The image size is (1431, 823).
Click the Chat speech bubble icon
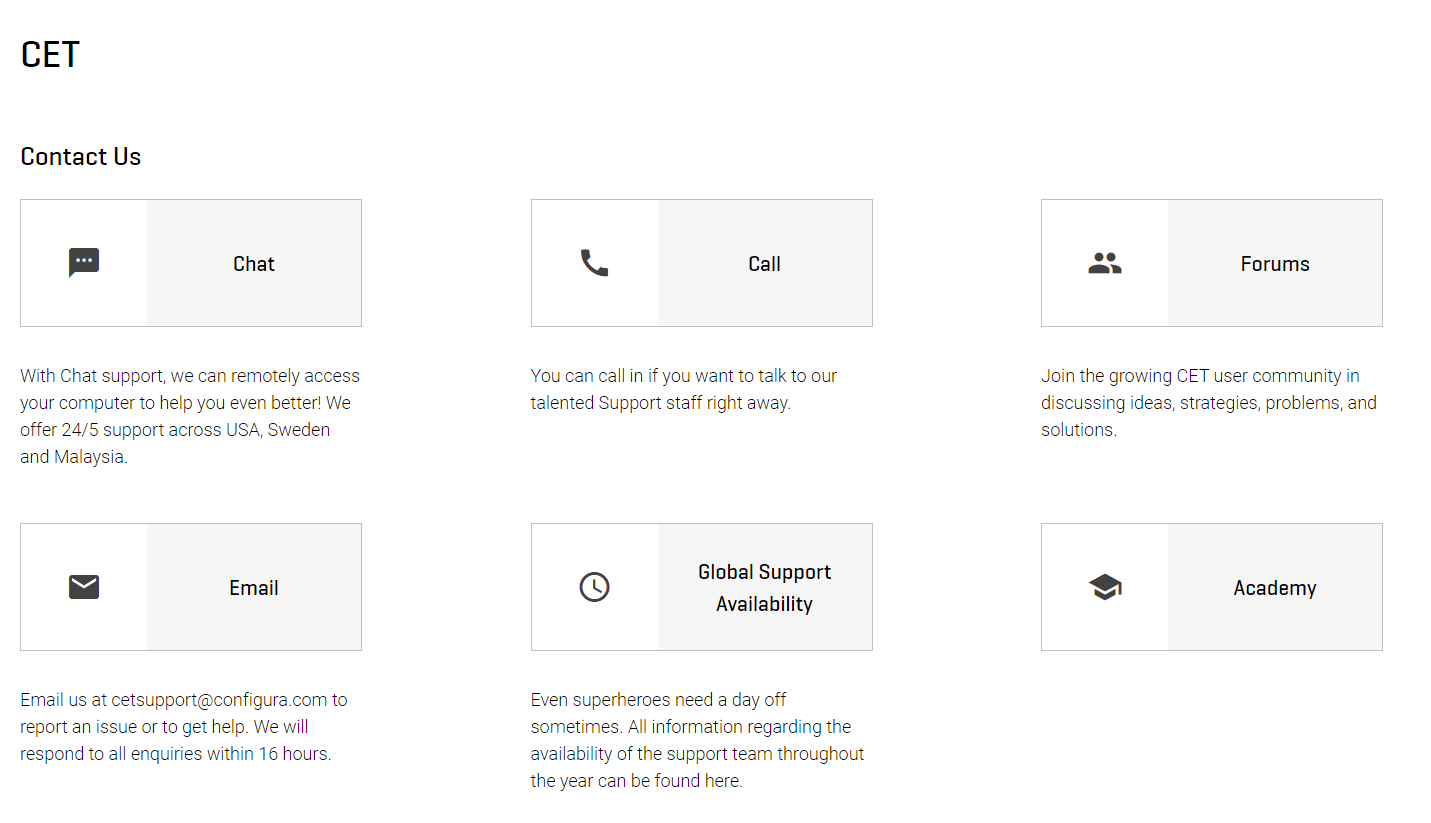(84, 263)
